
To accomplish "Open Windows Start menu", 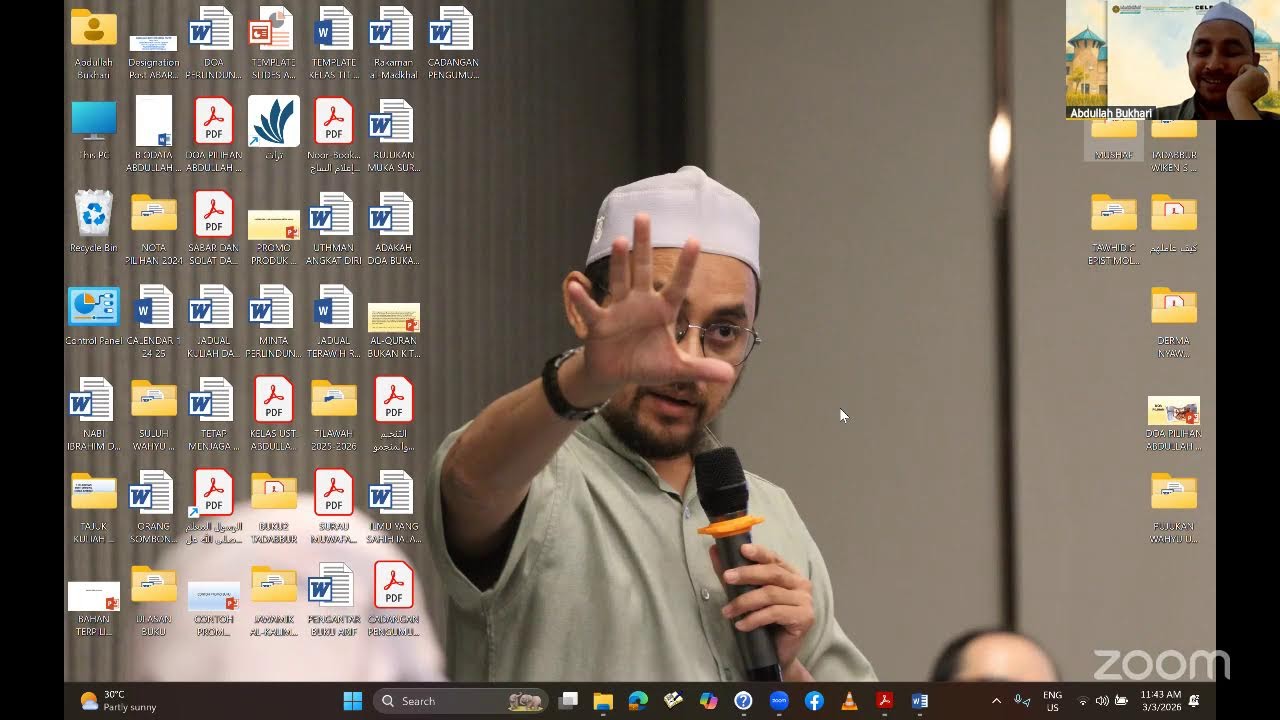I will coord(353,701).
